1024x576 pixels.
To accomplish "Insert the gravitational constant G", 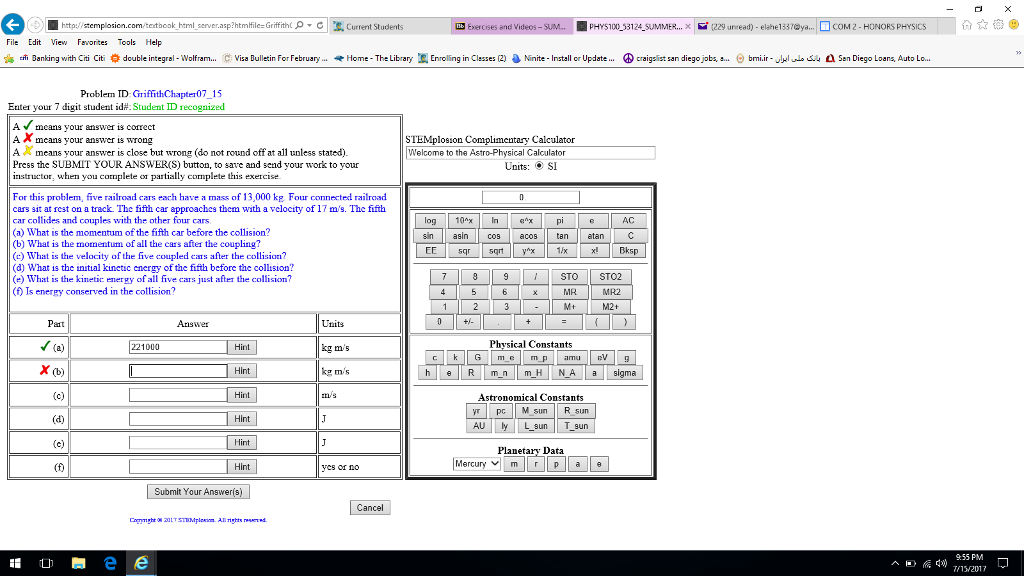I will [x=477, y=358].
